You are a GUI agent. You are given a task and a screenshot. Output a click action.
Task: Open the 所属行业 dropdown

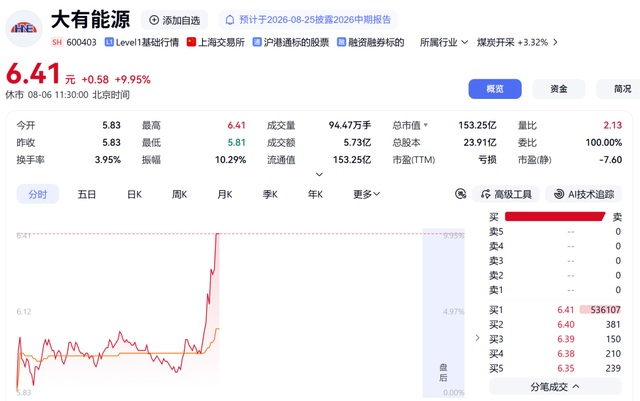click(444, 42)
